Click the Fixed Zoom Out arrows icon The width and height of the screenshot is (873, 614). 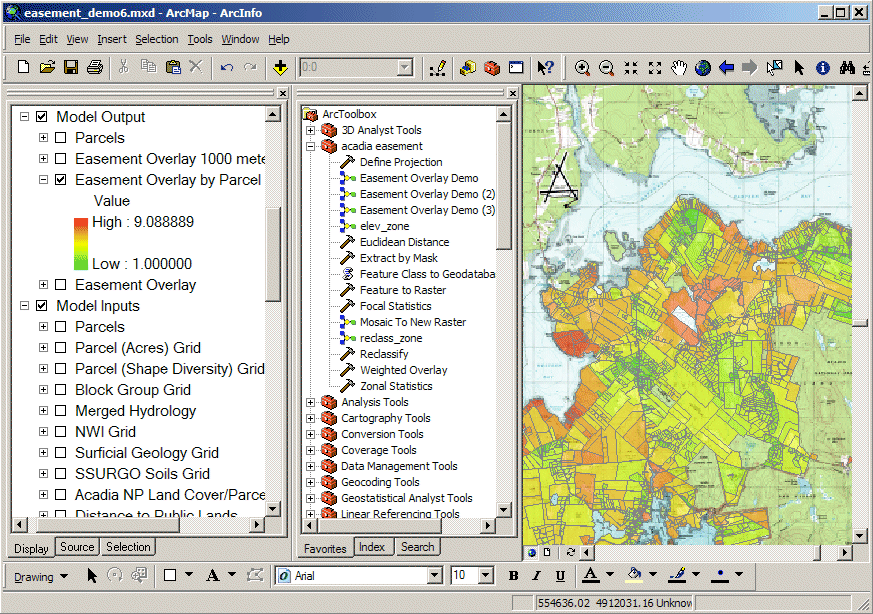(x=655, y=68)
